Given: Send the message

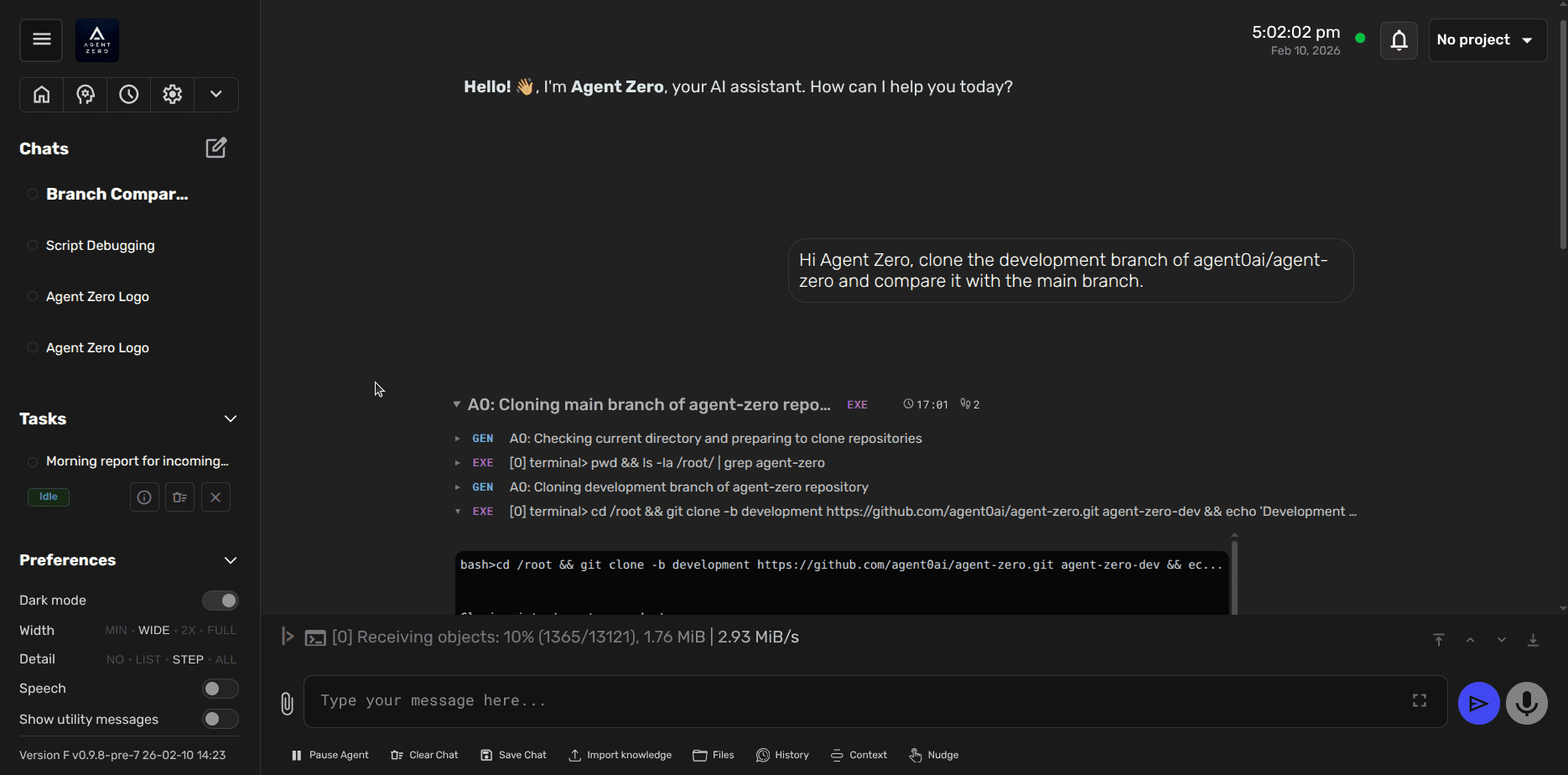Looking at the screenshot, I should (1479, 703).
